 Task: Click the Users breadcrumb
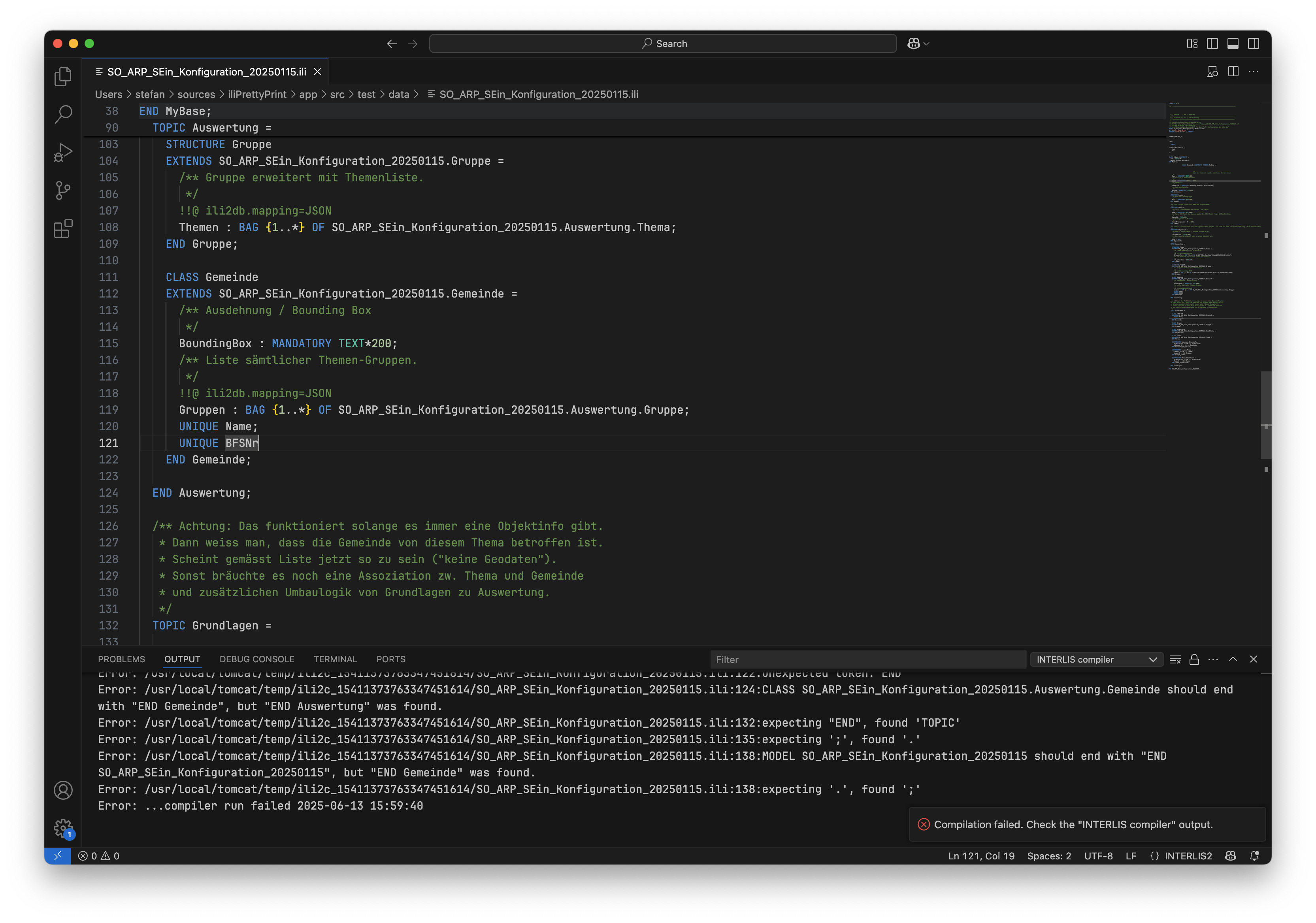(108, 94)
